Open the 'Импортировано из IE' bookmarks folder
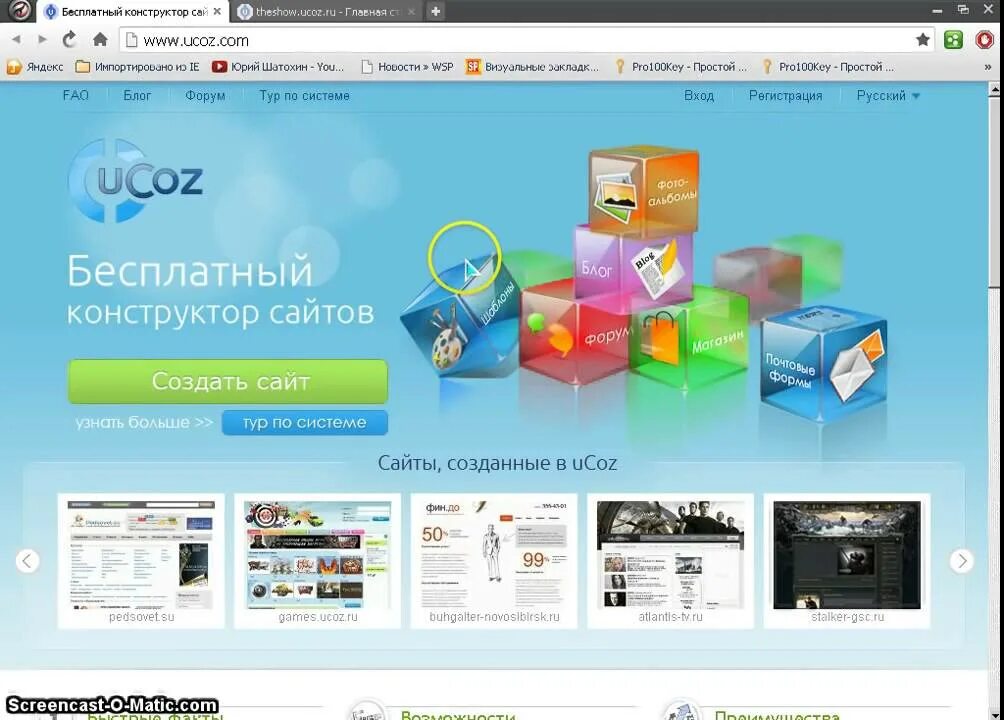Viewport: 1004px width, 720px height. point(138,67)
